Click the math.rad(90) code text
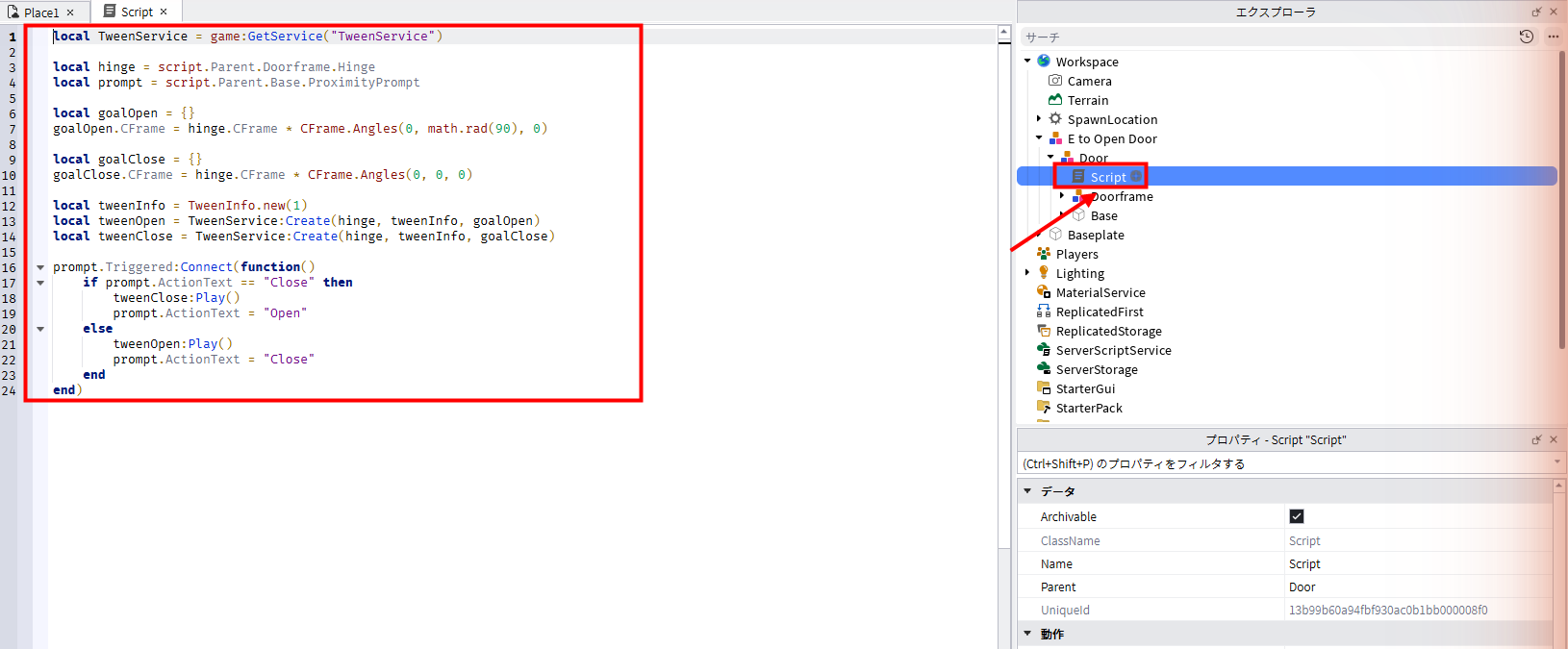This screenshot has width=1568, height=649. 472,129
